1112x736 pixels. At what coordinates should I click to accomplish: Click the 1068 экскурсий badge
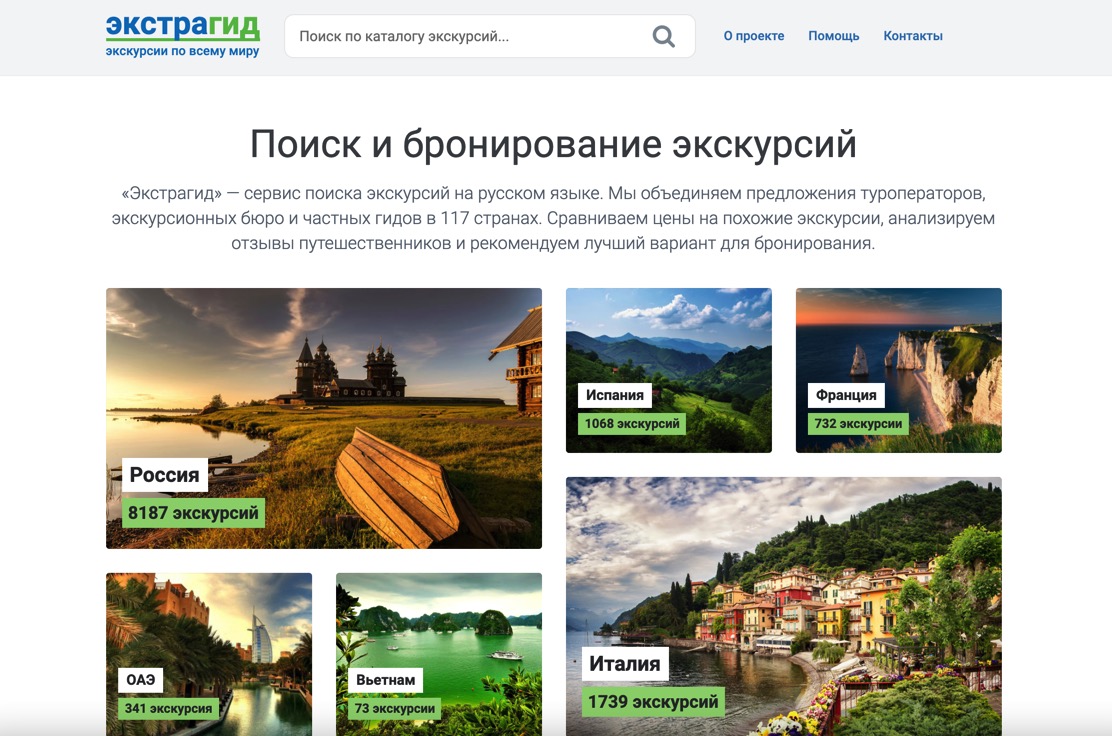632,423
